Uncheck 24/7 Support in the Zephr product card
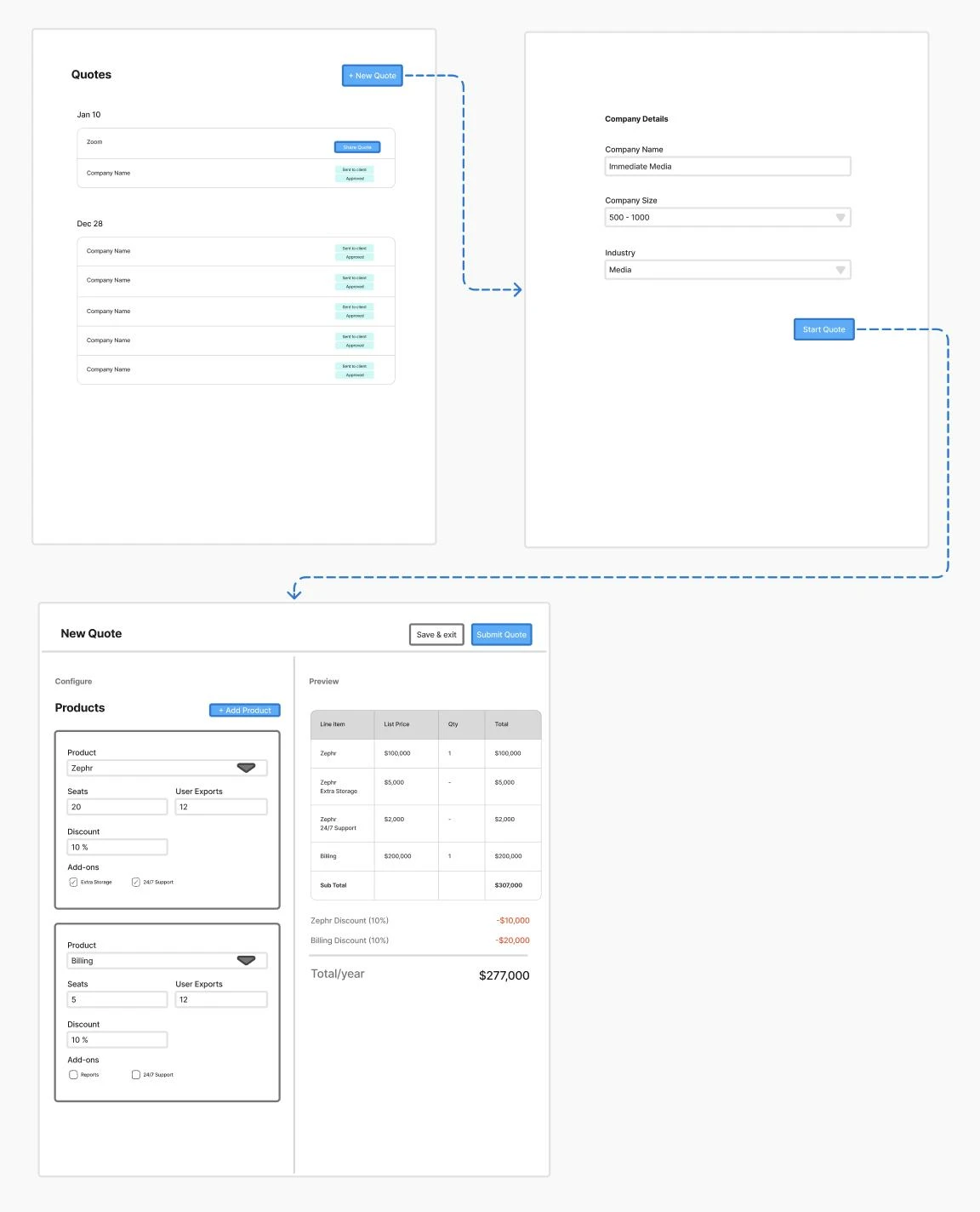The width and height of the screenshot is (980, 1212). coord(136,883)
